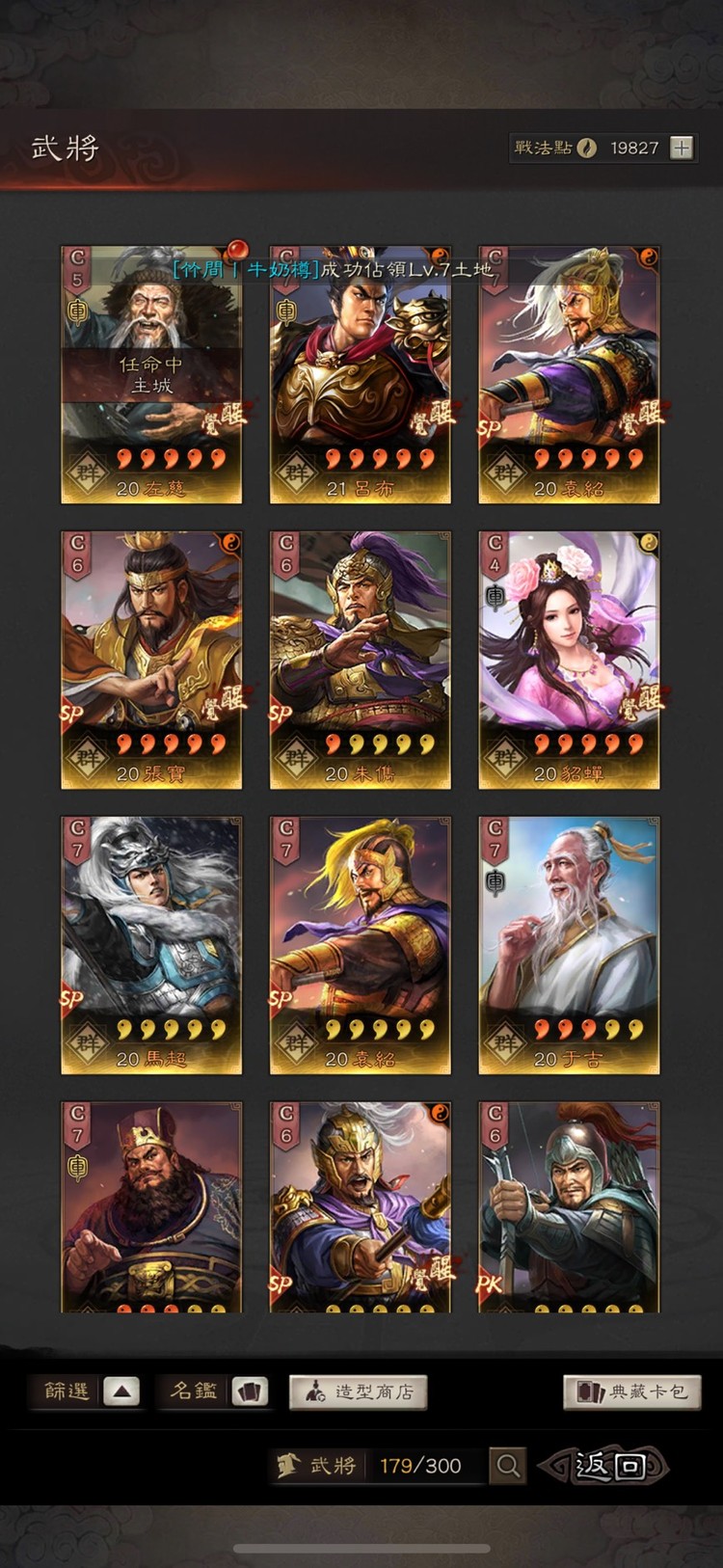Open the 造型商店 skin shop
The height and width of the screenshot is (1568, 723).
pyautogui.click(x=359, y=1392)
